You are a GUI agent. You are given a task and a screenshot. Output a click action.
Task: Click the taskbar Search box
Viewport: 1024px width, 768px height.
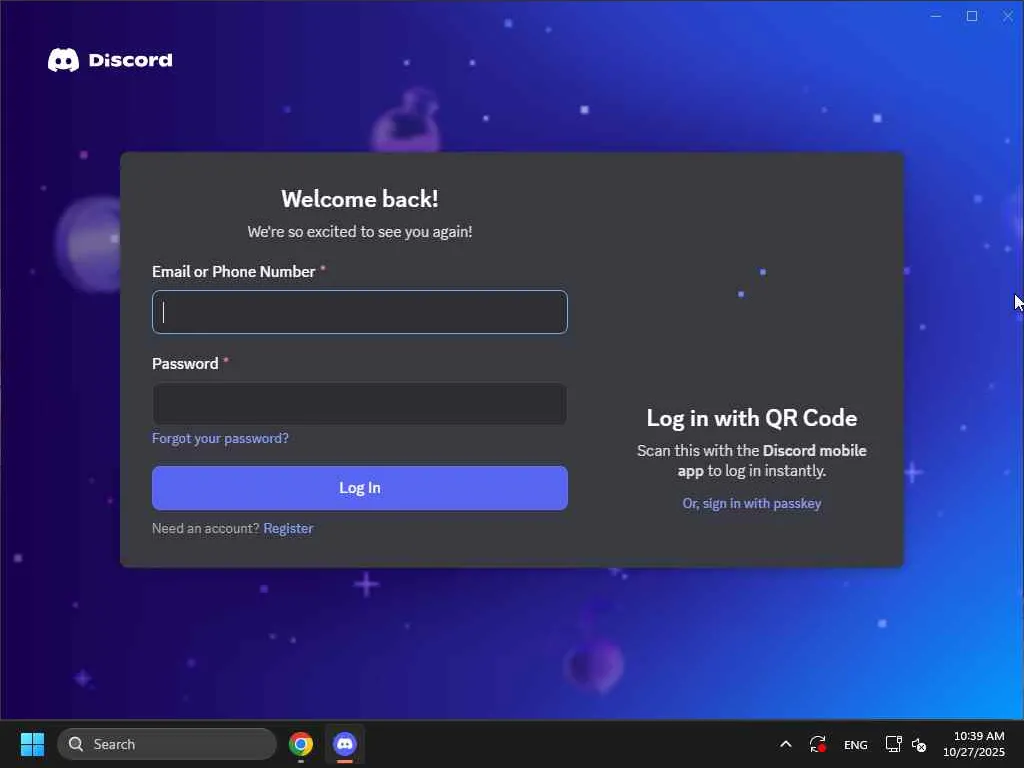point(167,744)
